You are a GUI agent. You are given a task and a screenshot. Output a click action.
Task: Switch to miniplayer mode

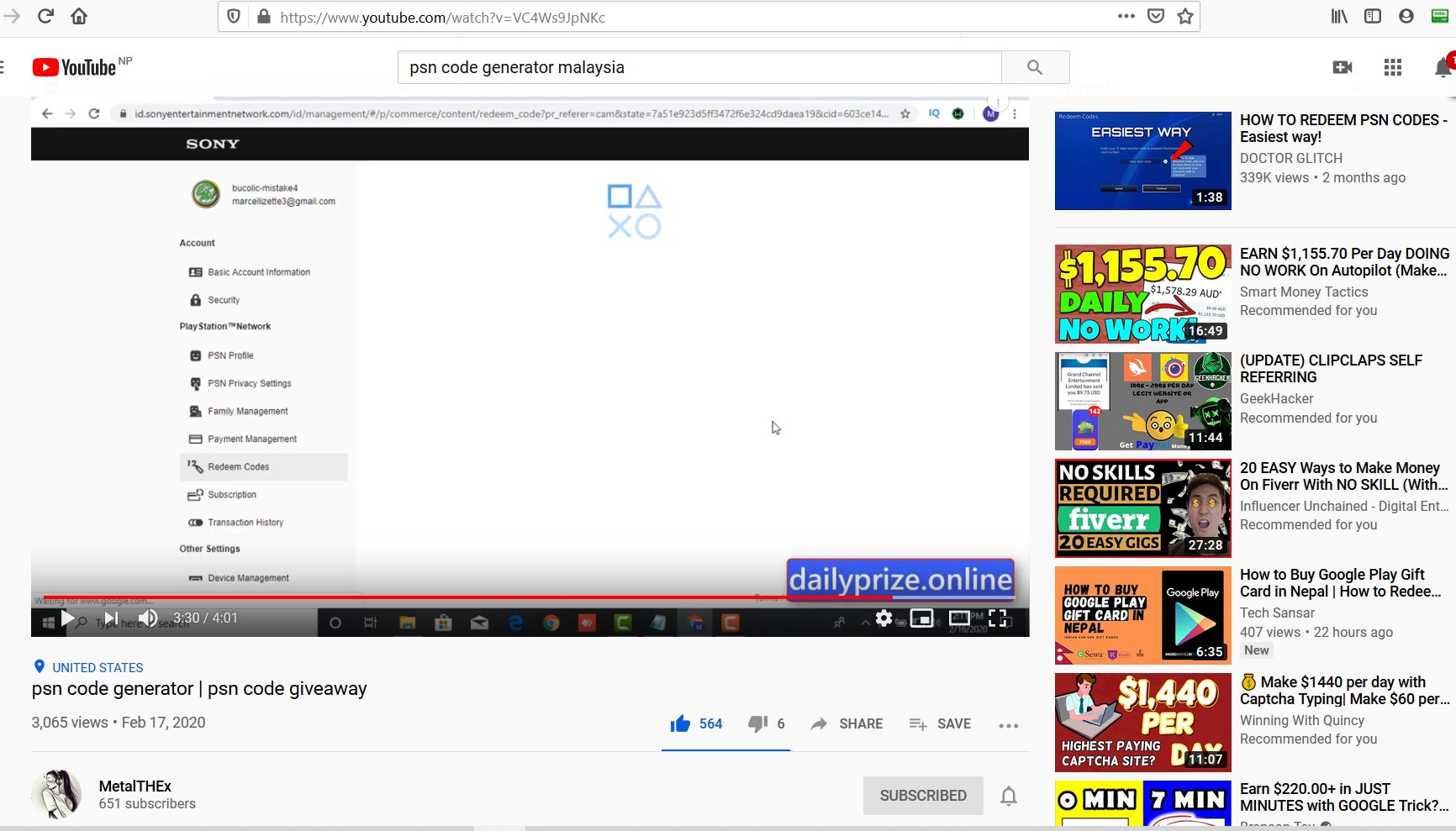coord(921,618)
